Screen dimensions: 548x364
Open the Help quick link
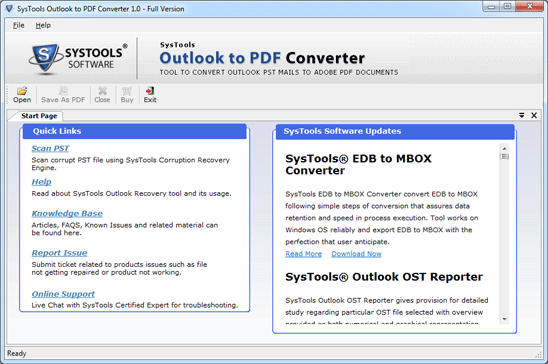[41, 182]
